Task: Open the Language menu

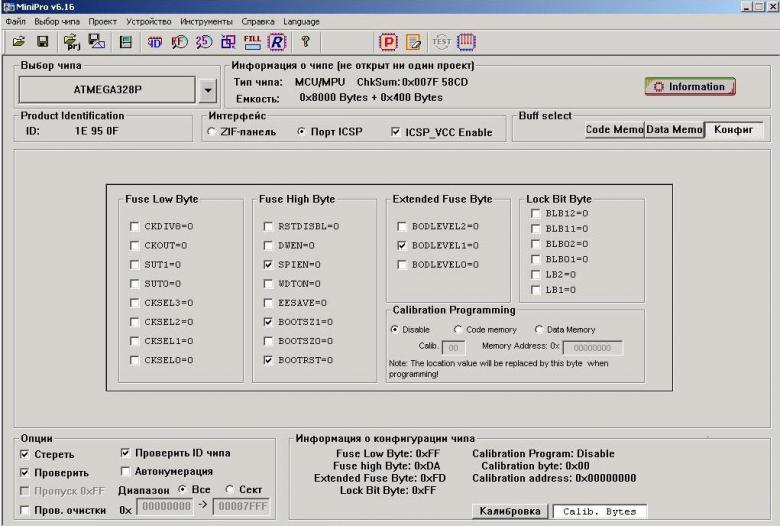Action: (x=301, y=21)
